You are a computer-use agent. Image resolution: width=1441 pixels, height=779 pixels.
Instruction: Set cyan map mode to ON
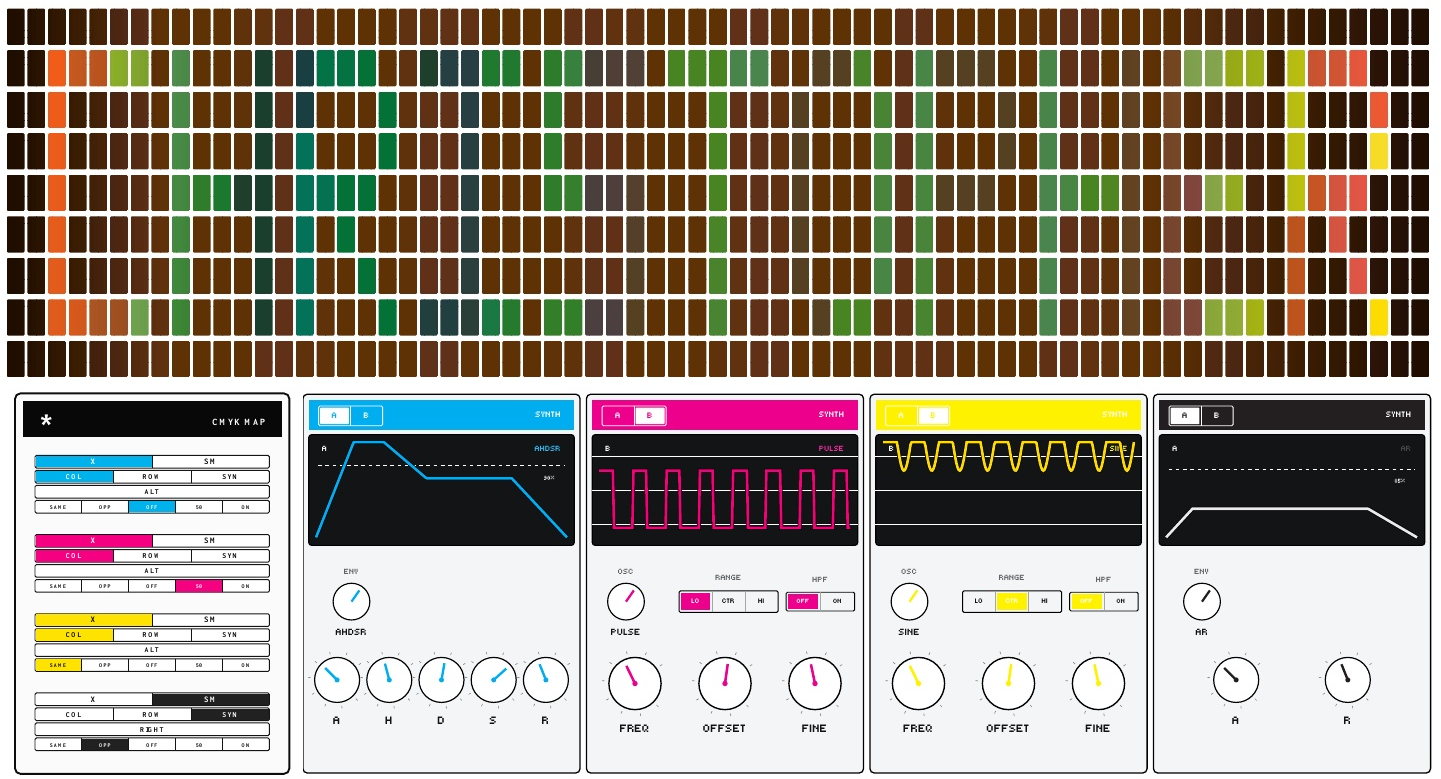click(x=245, y=507)
